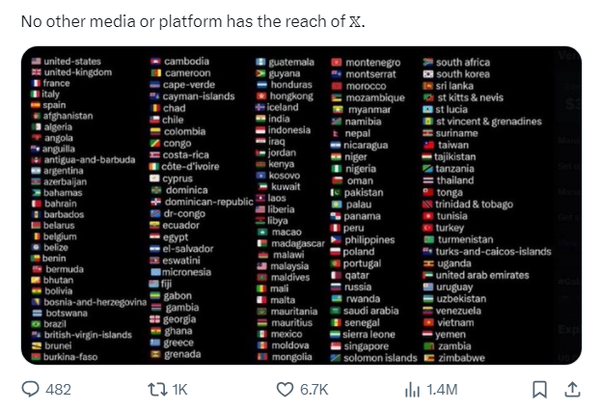Like the post with heart icon
This screenshot has height=411, width=600.
coord(285,390)
